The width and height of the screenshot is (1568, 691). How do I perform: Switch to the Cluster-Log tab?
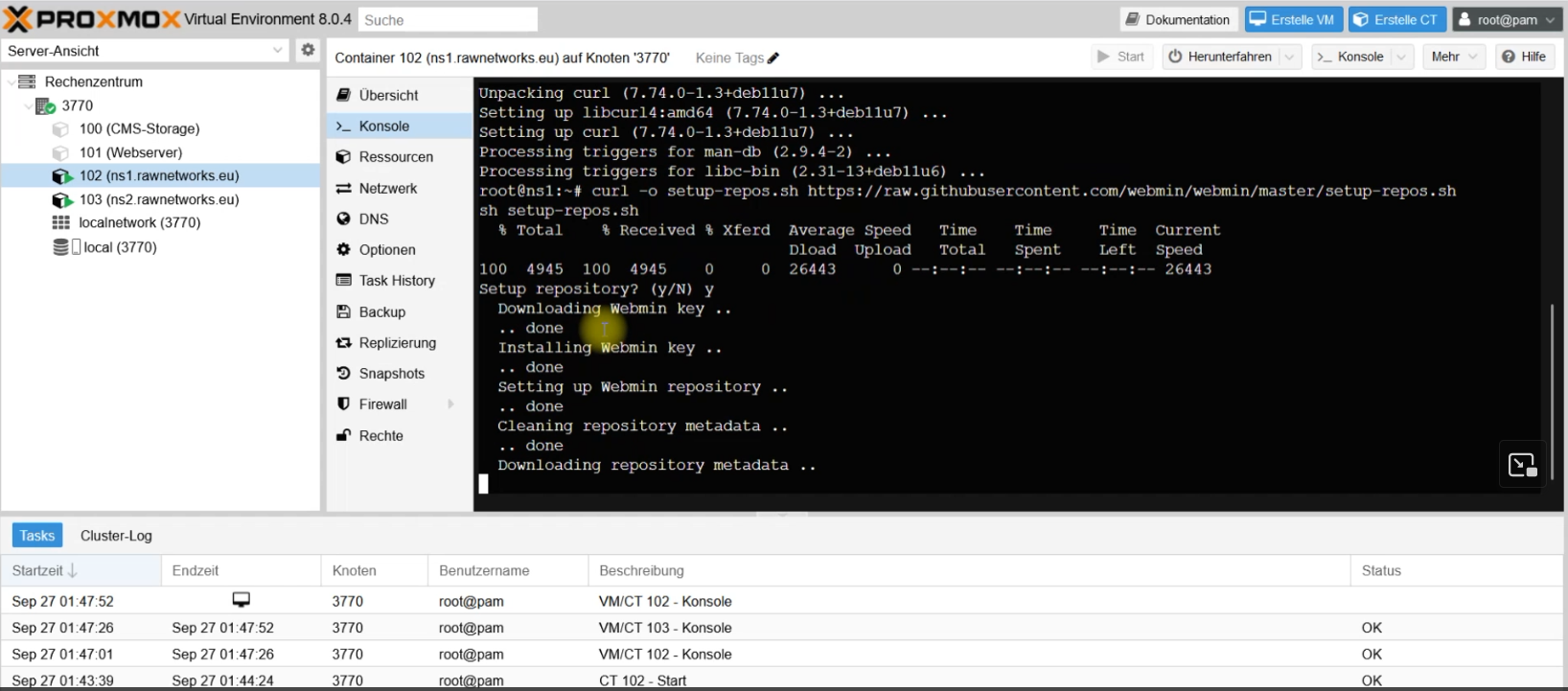coord(116,536)
